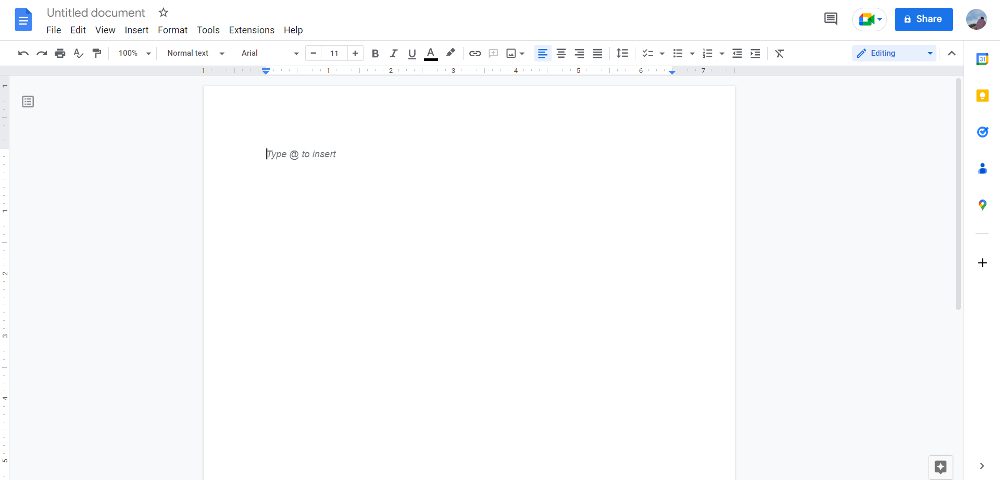Image resolution: width=1000 pixels, height=480 pixels.
Task: Click the font size field showing 11
Action: pos(334,54)
